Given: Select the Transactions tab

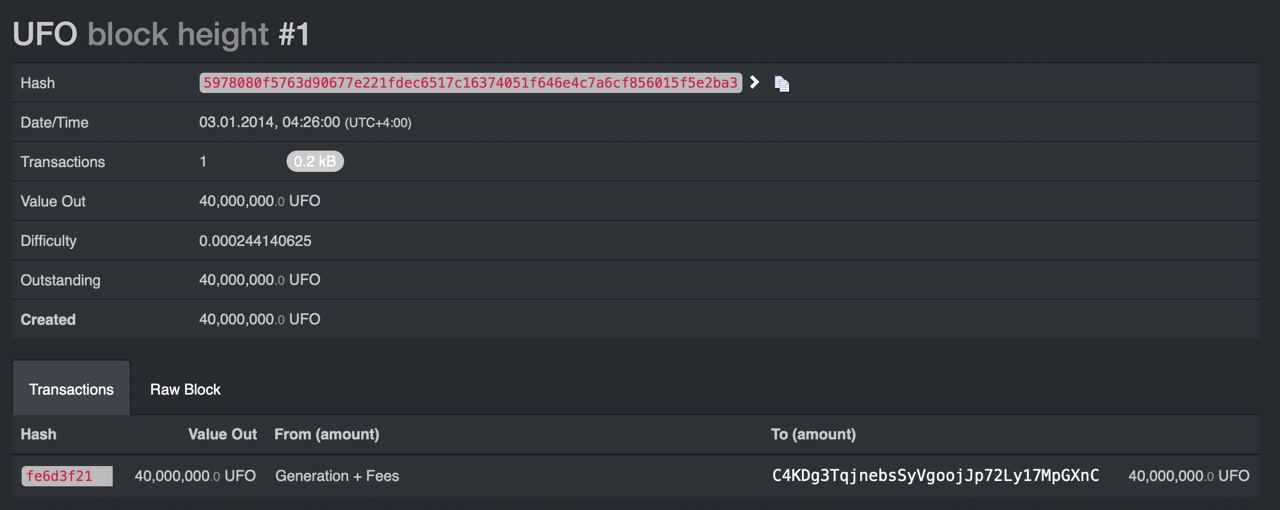Looking at the screenshot, I should tap(71, 389).
